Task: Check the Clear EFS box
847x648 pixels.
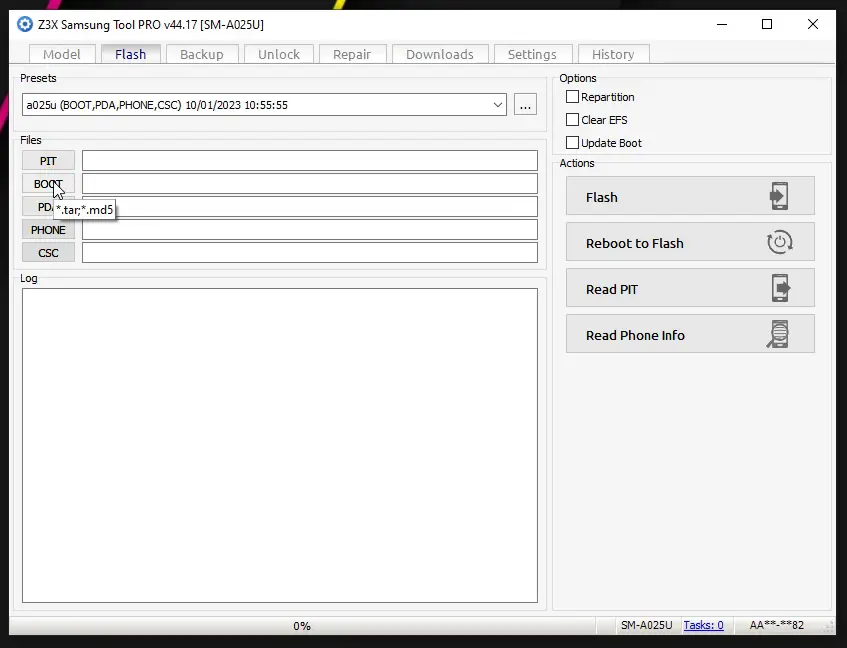Action: pyautogui.click(x=573, y=119)
